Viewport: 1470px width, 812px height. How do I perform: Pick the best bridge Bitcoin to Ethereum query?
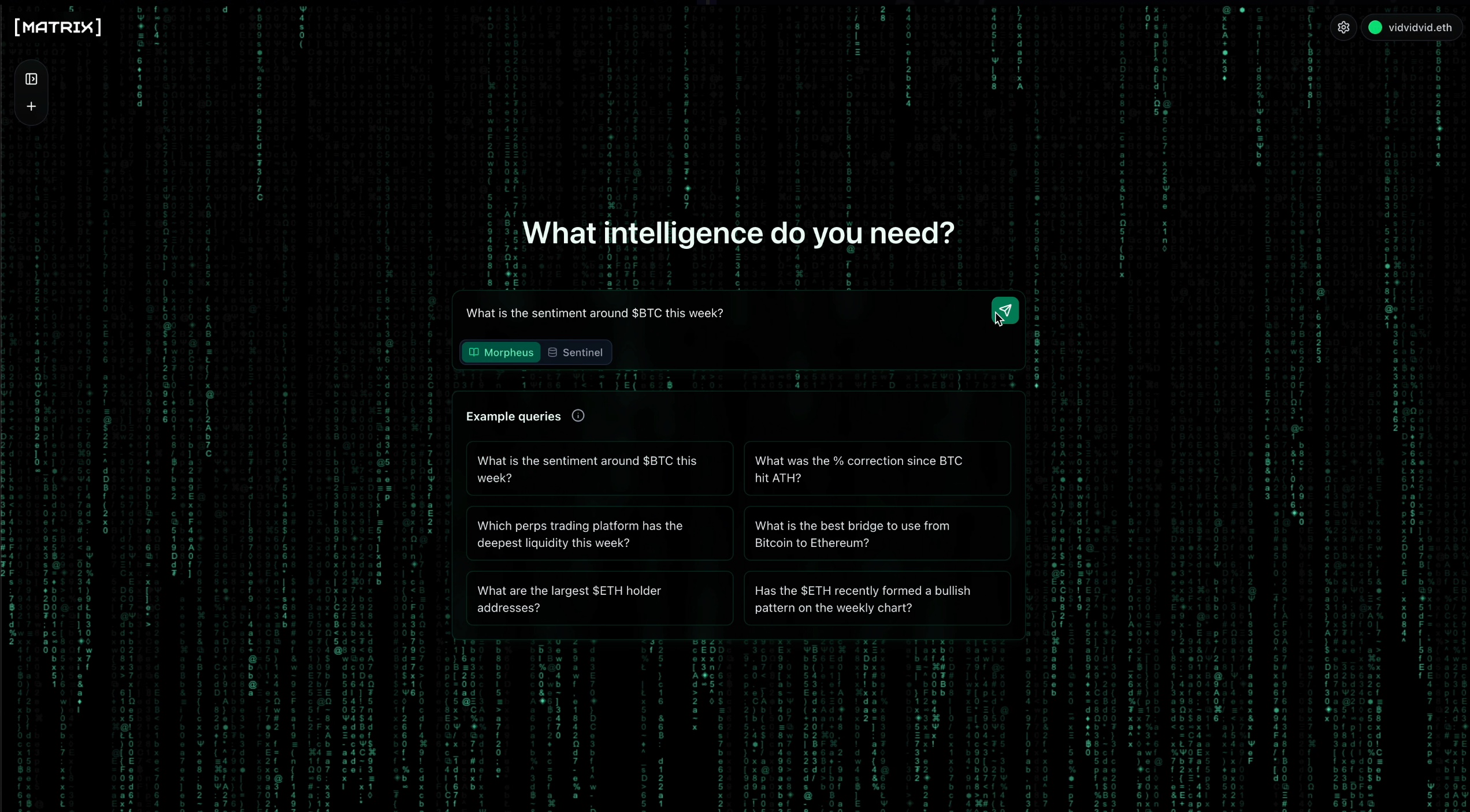[x=877, y=534]
